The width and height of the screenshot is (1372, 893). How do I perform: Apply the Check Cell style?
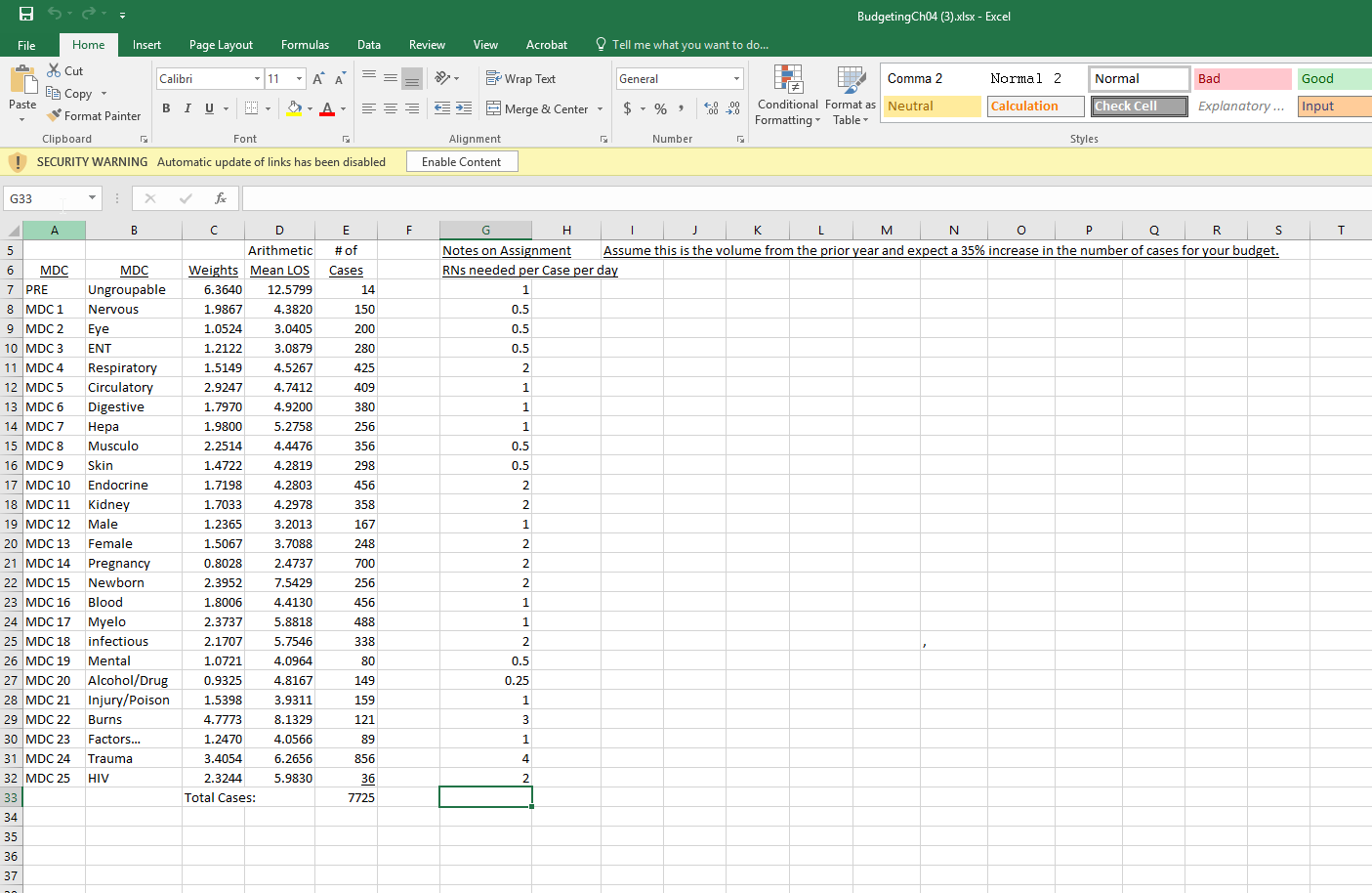[1140, 106]
